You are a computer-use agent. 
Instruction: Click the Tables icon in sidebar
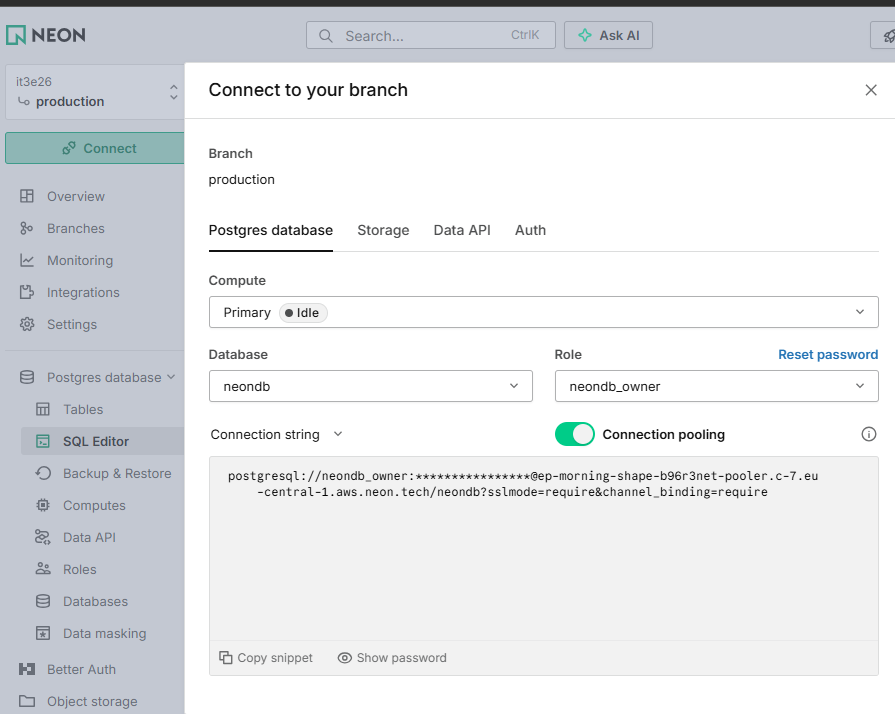pos(43,409)
